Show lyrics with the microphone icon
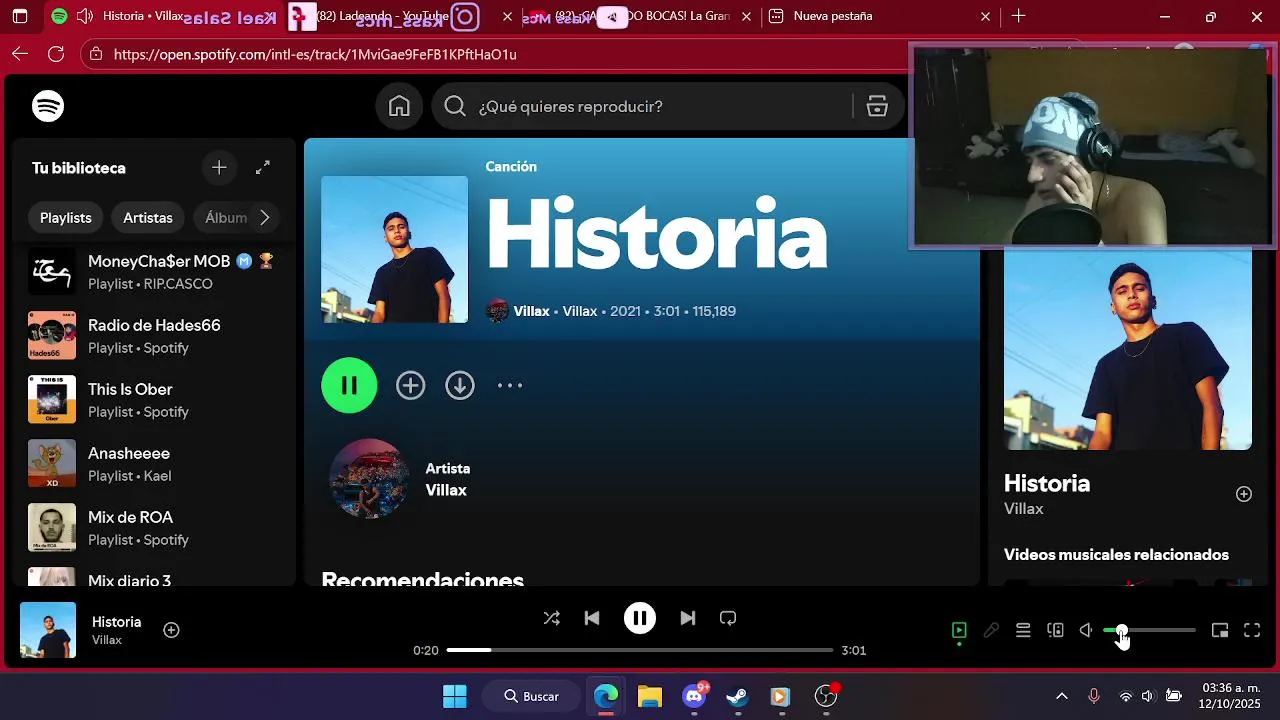Screen dimensions: 1280x720 pyautogui.click(x=991, y=630)
